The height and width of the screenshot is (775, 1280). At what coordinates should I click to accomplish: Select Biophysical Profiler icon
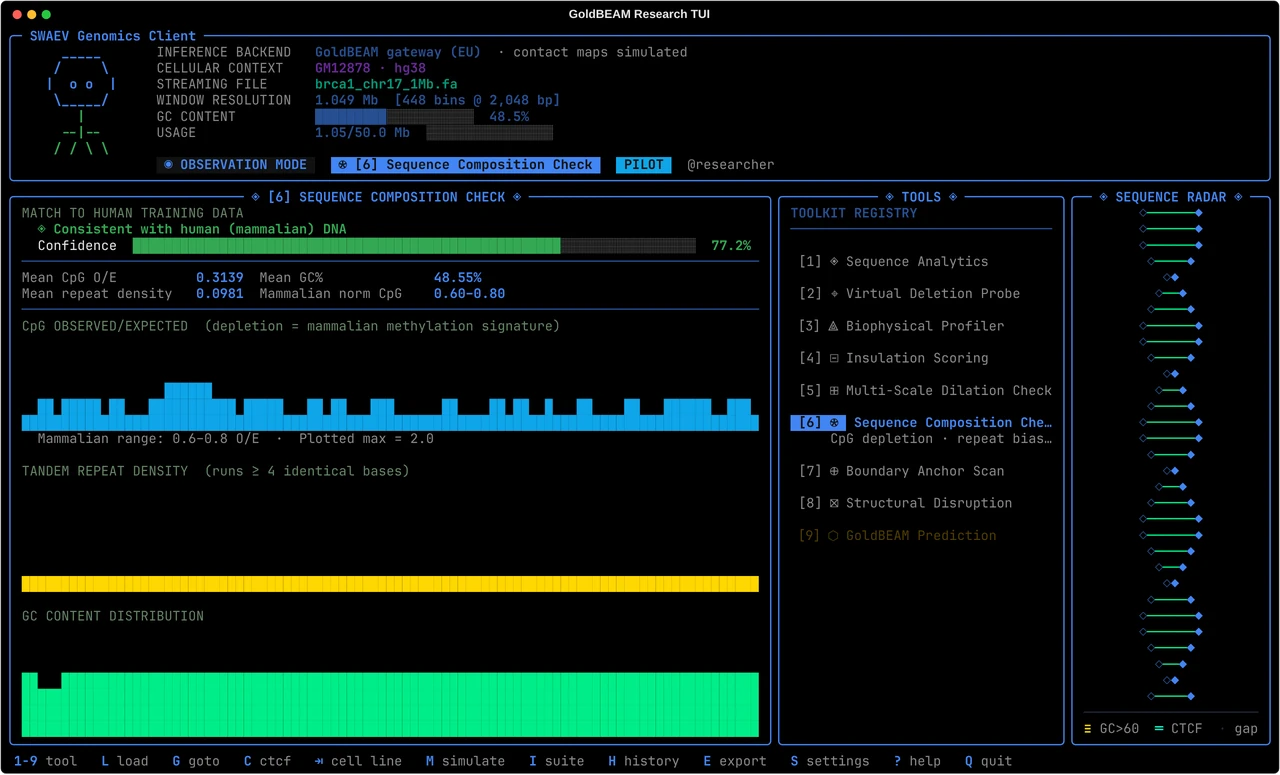click(x=834, y=326)
